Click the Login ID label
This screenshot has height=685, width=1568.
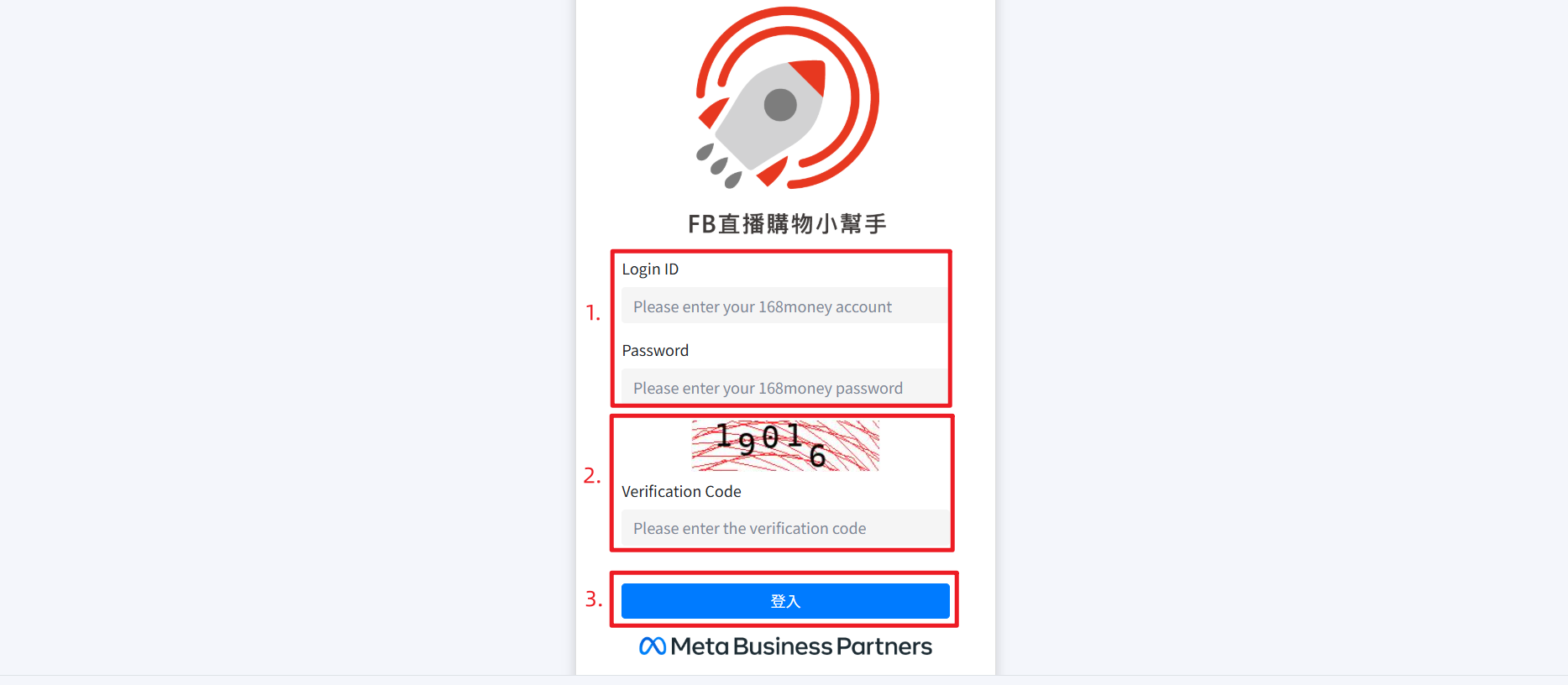pyautogui.click(x=650, y=269)
